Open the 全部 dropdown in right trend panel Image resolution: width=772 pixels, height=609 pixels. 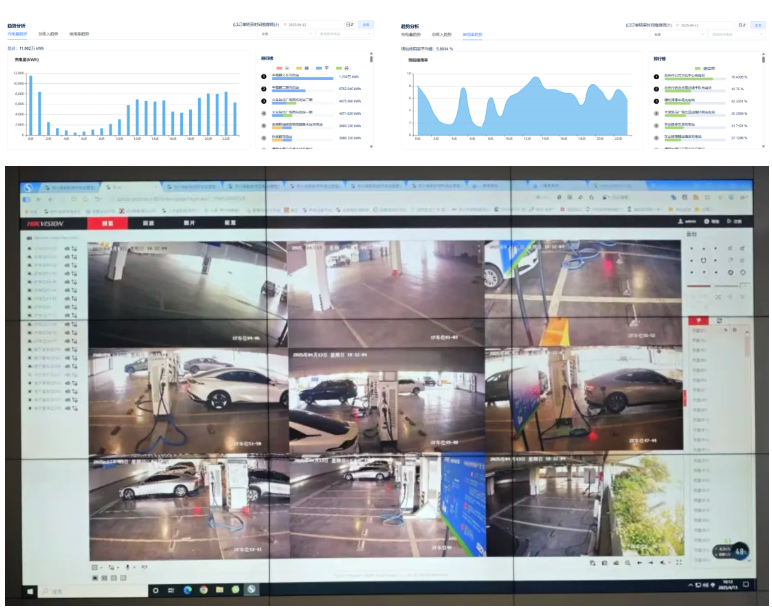click(678, 34)
